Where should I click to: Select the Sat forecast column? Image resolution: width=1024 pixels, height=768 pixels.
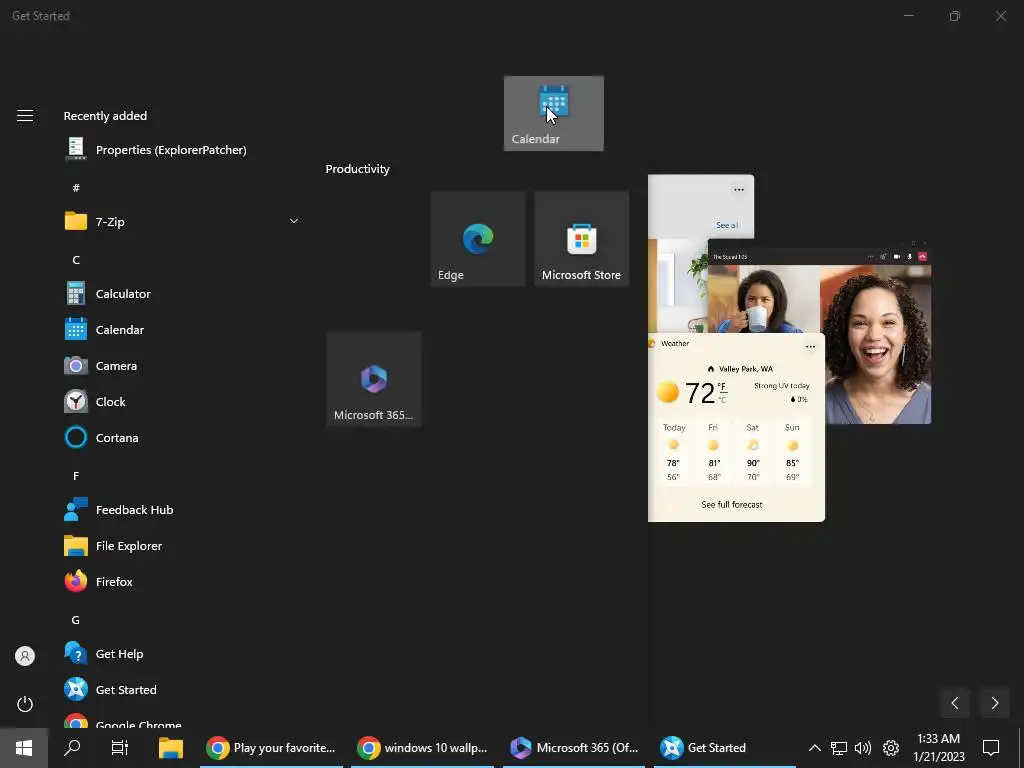(752, 455)
